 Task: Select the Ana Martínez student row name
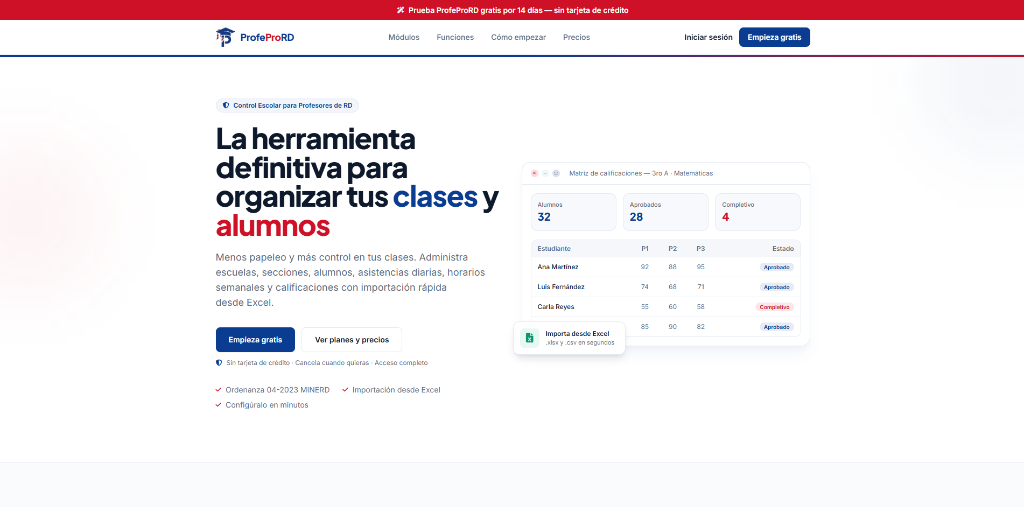pyautogui.click(x=558, y=267)
